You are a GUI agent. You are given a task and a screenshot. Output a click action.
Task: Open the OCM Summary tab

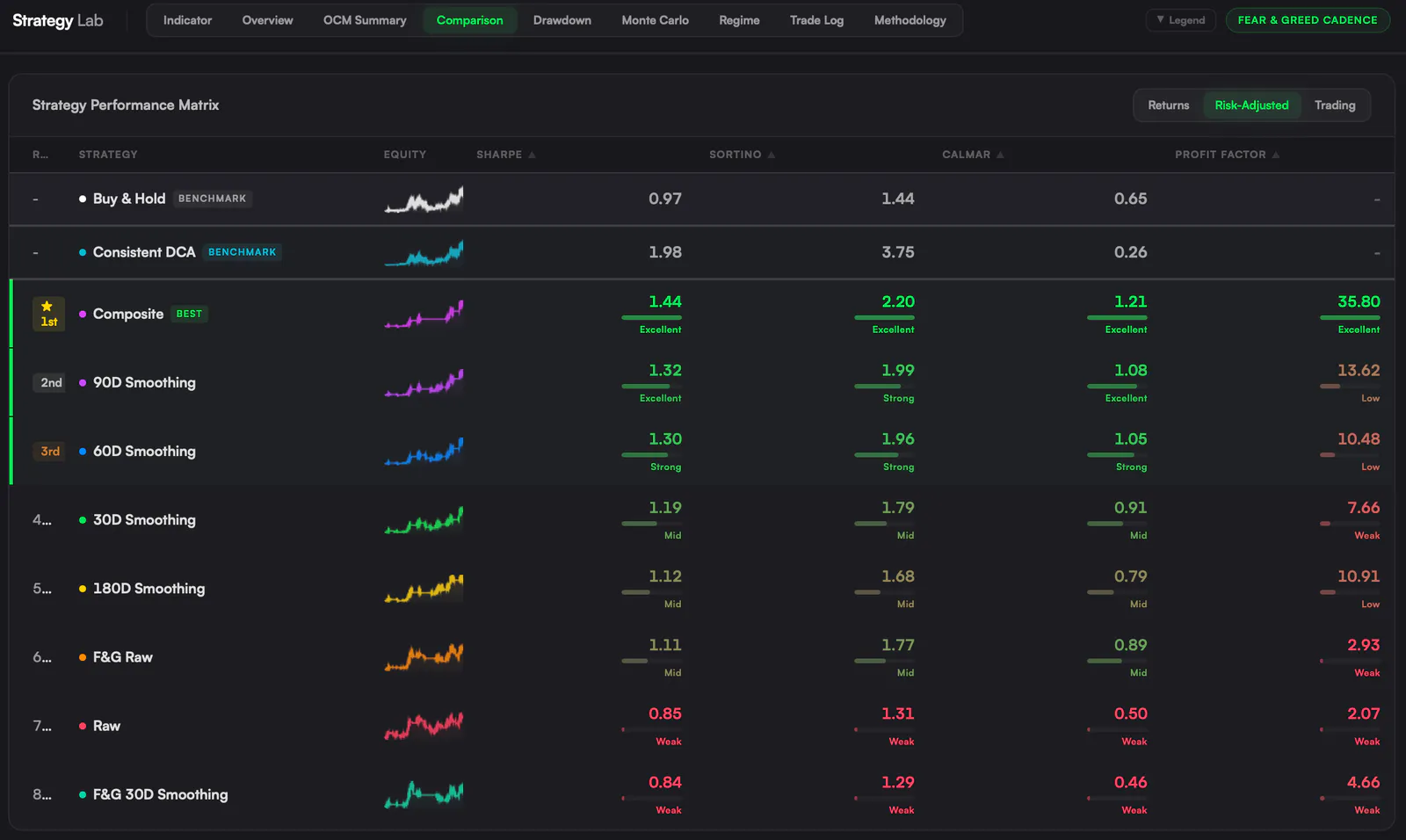click(x=365, y=20)
